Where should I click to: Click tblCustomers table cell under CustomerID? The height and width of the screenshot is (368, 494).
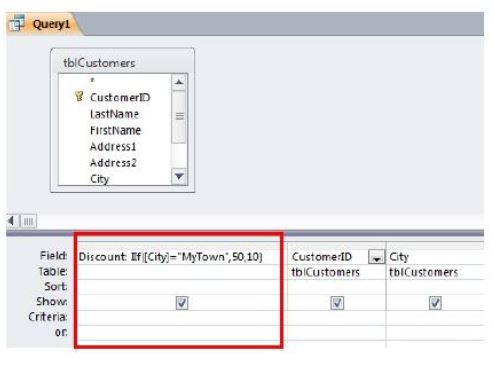tap(337, 272)
